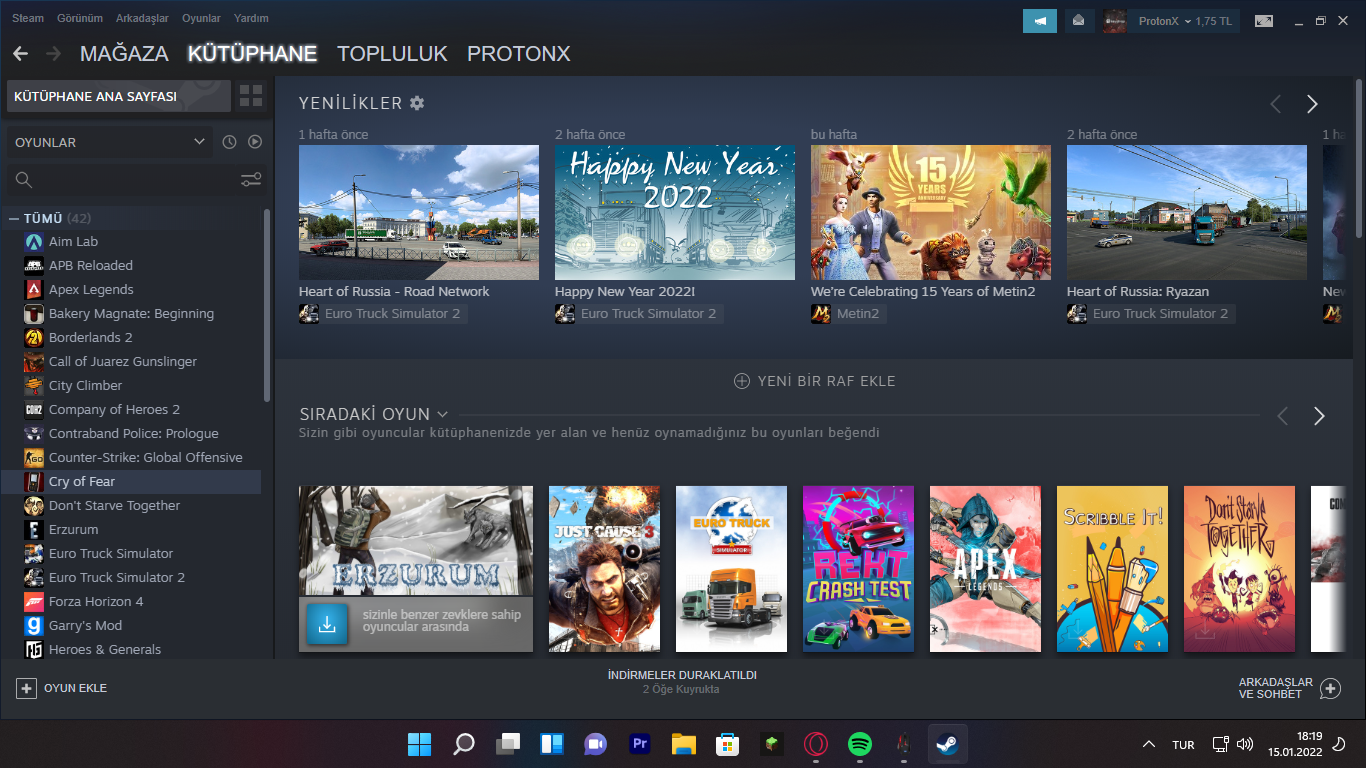The width and height of the screenshot is (1366, 768).
Task: Click the Forza Horizon 4 list icon
Action: click(33, 601)
